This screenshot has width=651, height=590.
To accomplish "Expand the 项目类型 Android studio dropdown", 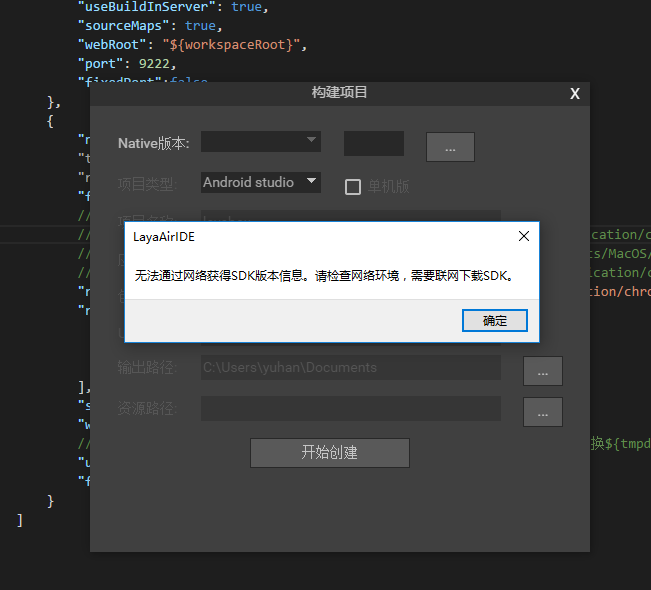I will click(261, 182).
